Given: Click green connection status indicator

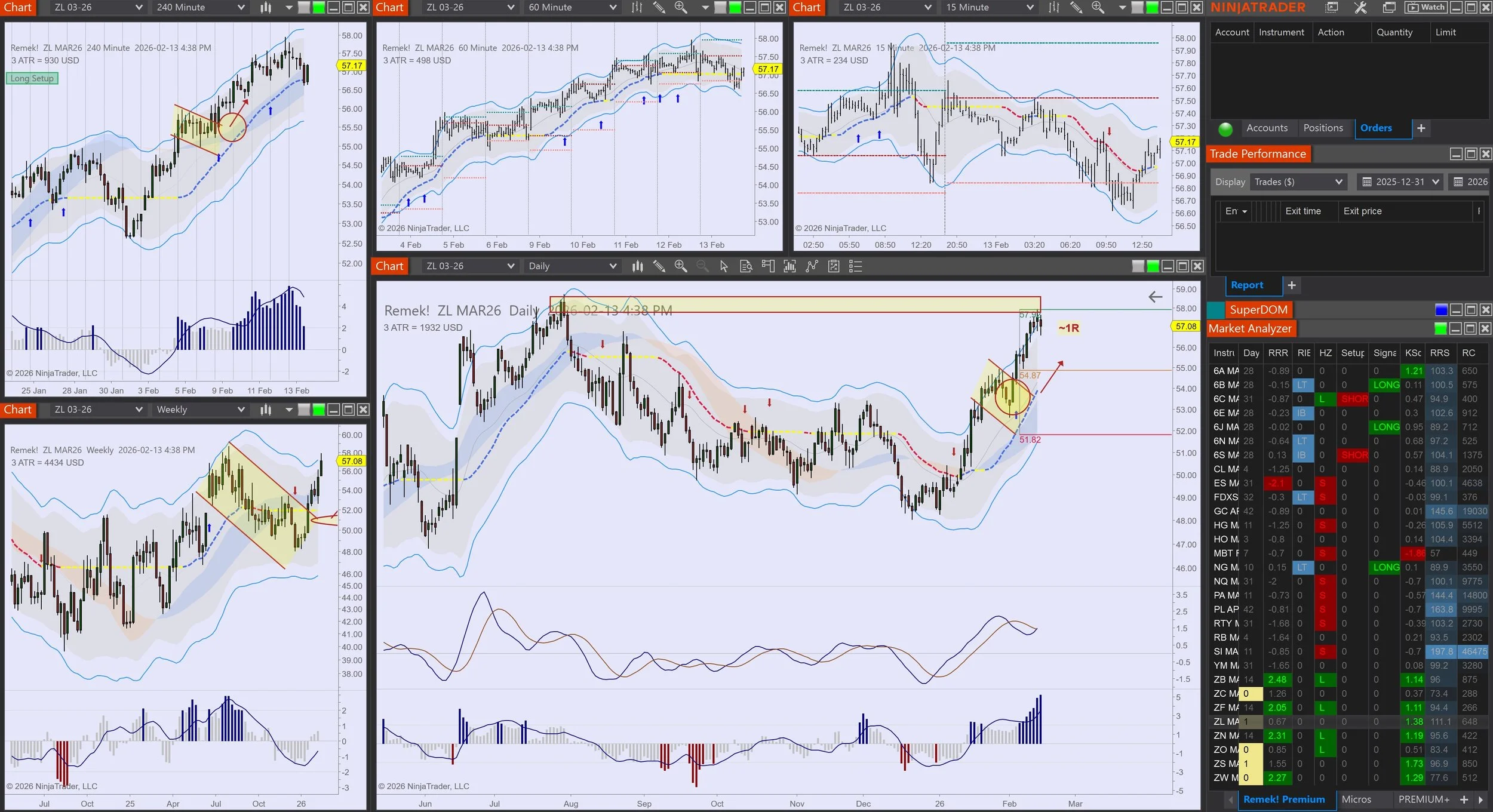Looking at the screenshot, I should tap(1225, 129).
